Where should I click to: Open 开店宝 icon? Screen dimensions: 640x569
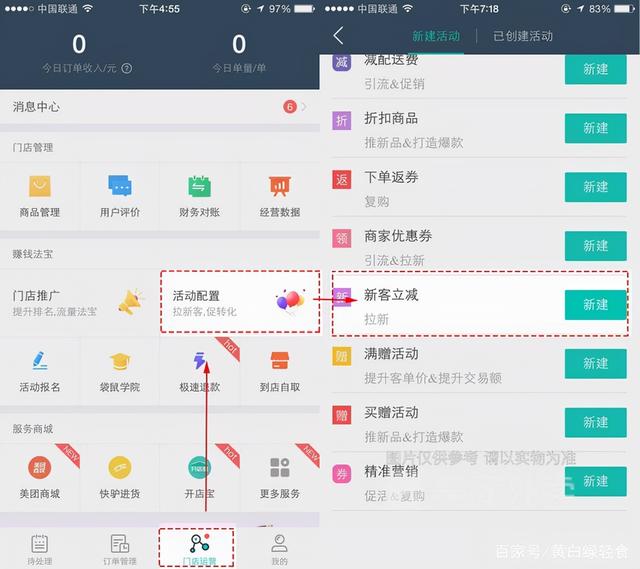200,467
